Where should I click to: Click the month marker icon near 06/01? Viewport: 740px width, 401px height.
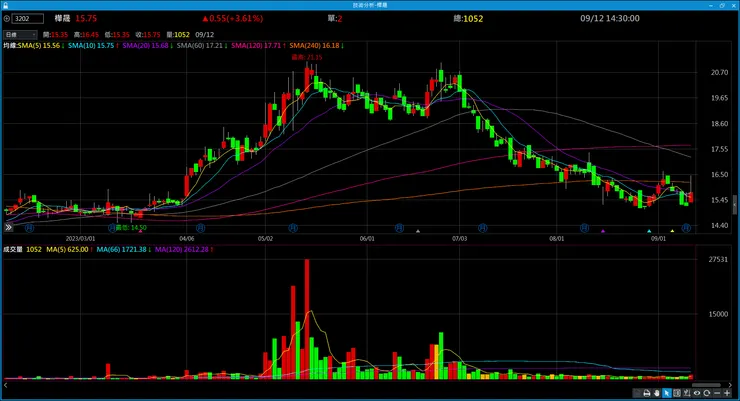(x=399, y=228)
